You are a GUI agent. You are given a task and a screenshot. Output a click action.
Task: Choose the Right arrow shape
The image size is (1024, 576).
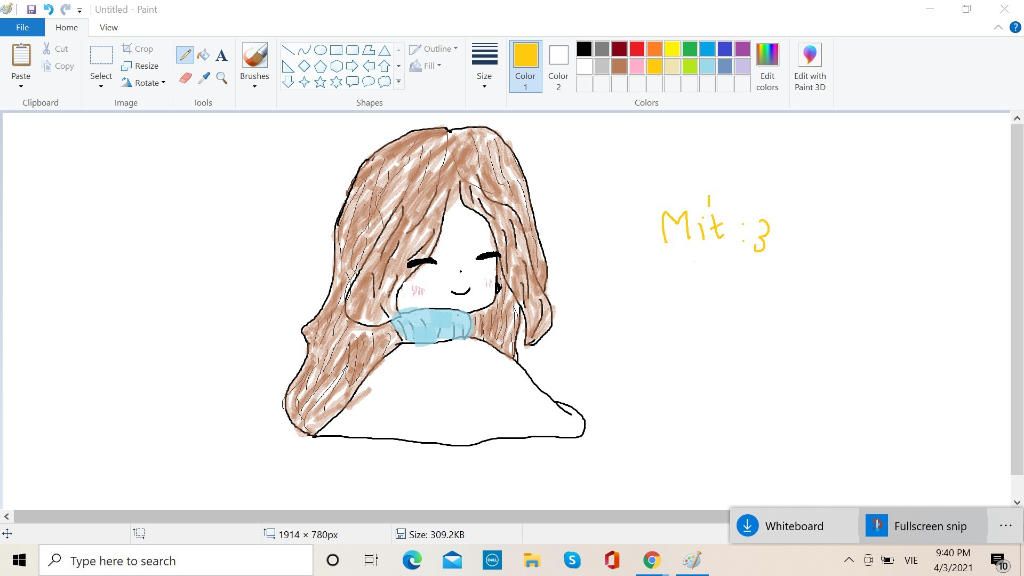pyautogui.click(x=352, y=66)
